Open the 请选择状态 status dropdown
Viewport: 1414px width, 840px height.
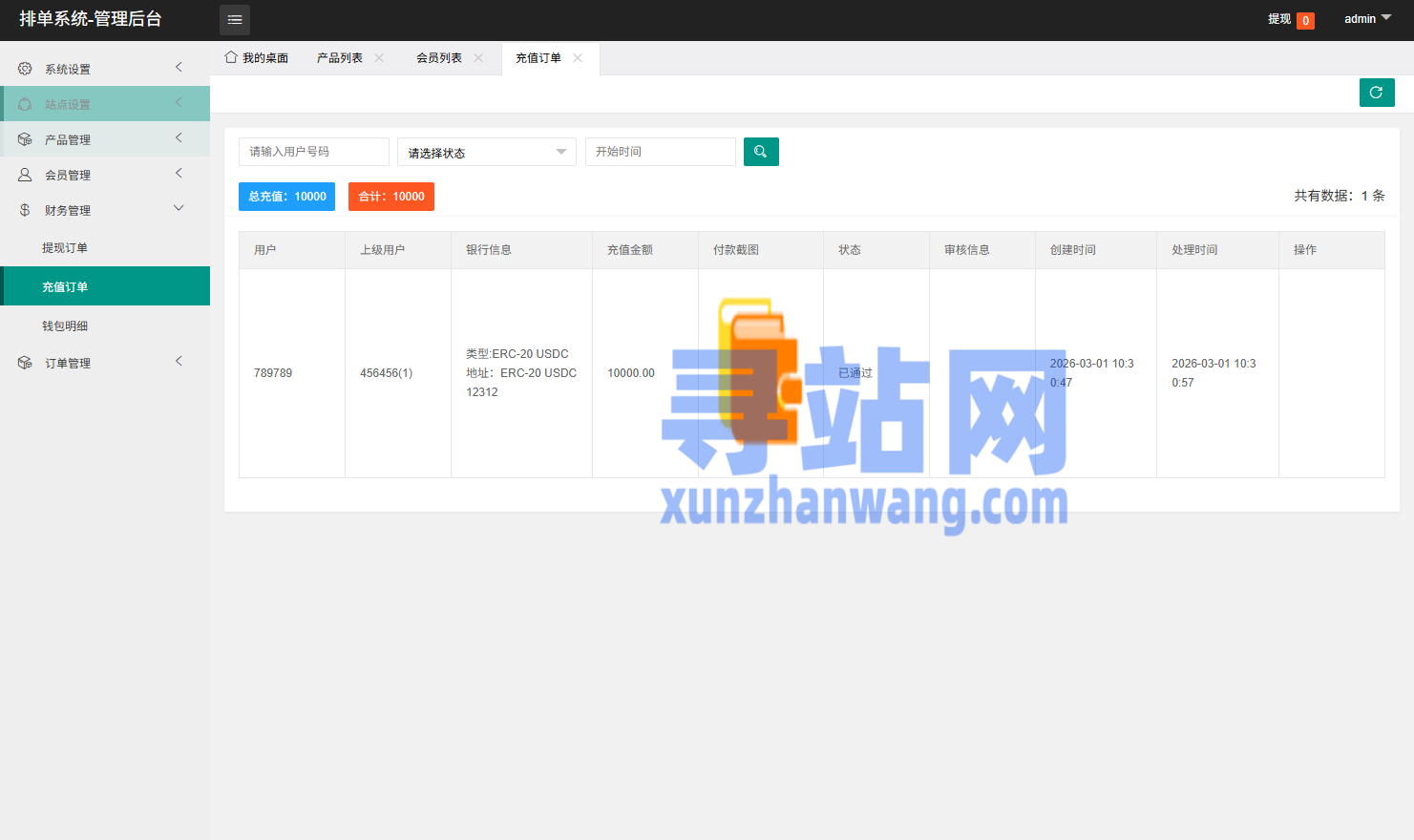(x=486, y=153)
